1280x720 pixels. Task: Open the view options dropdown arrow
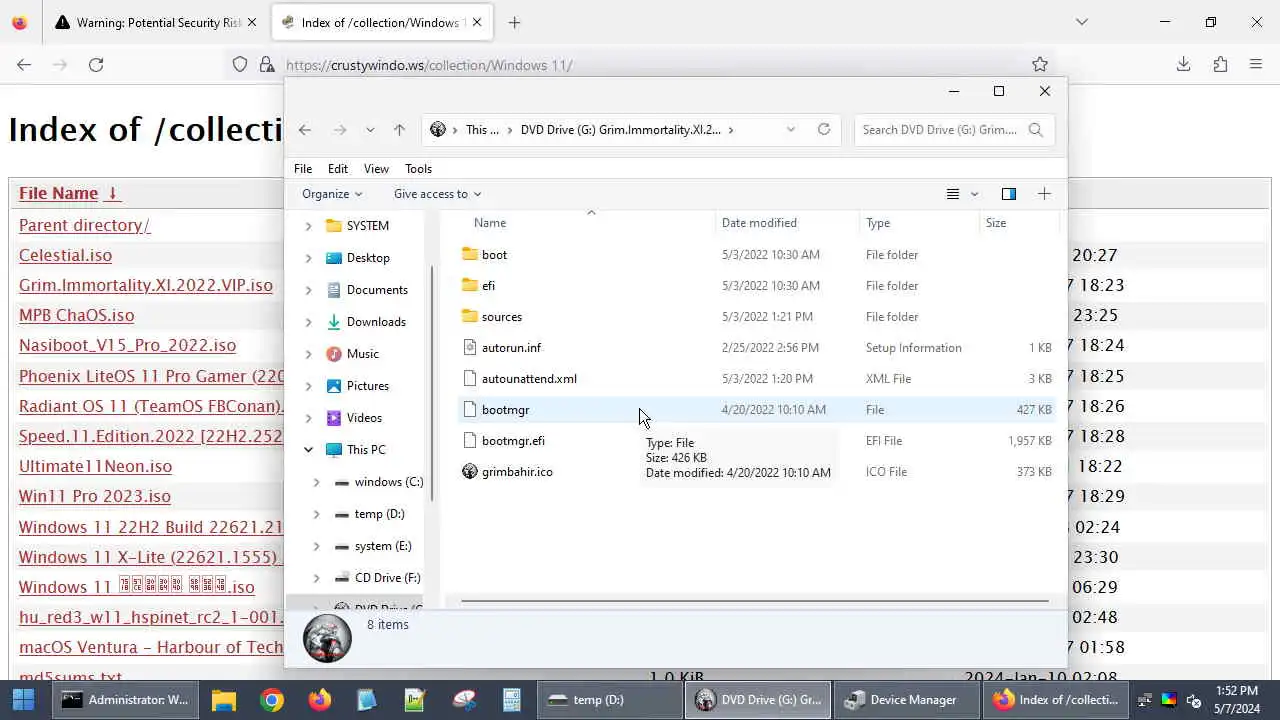[975, 194]
